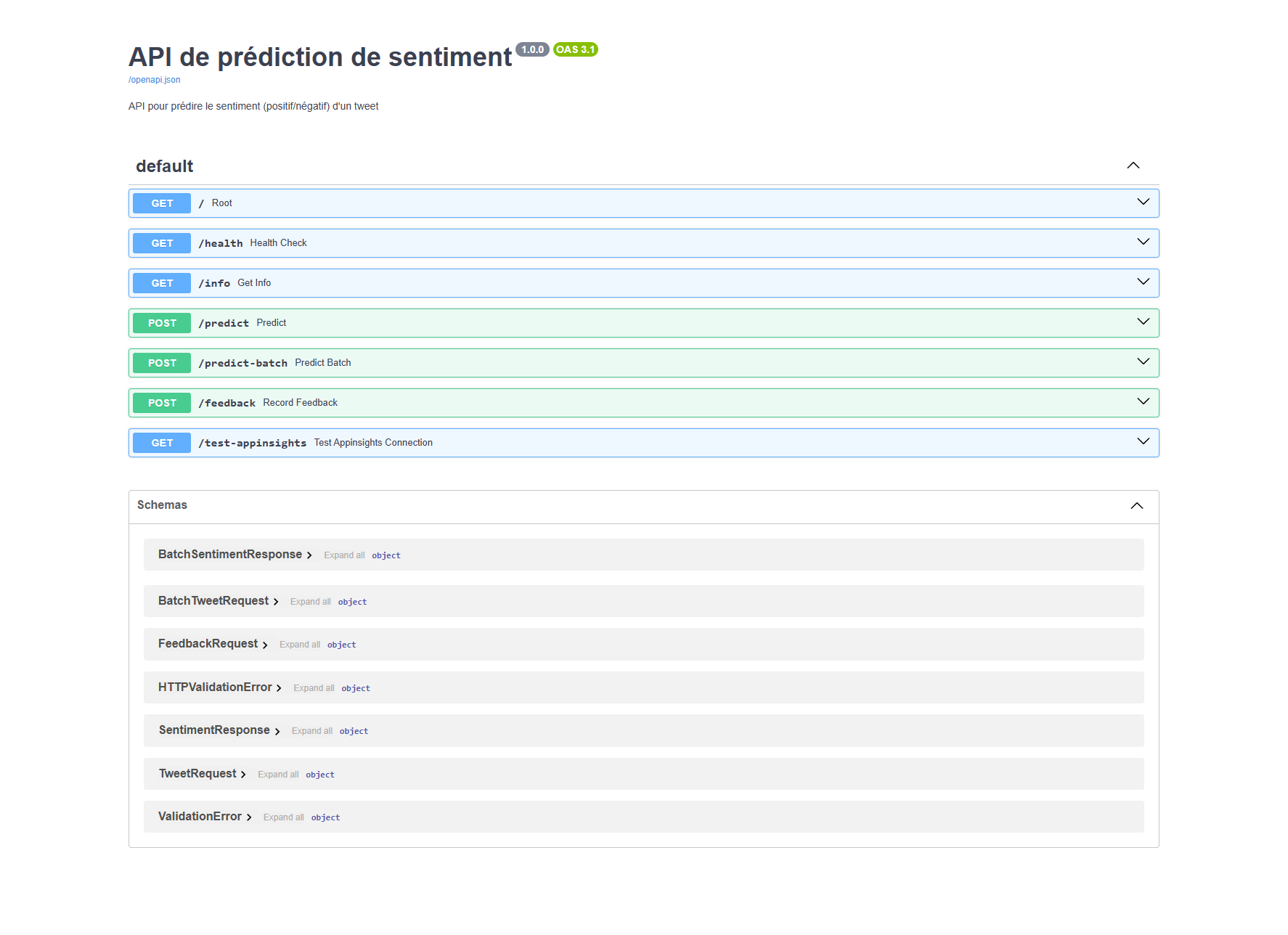Click the object label beside TweetRequest

click(320, 775)
